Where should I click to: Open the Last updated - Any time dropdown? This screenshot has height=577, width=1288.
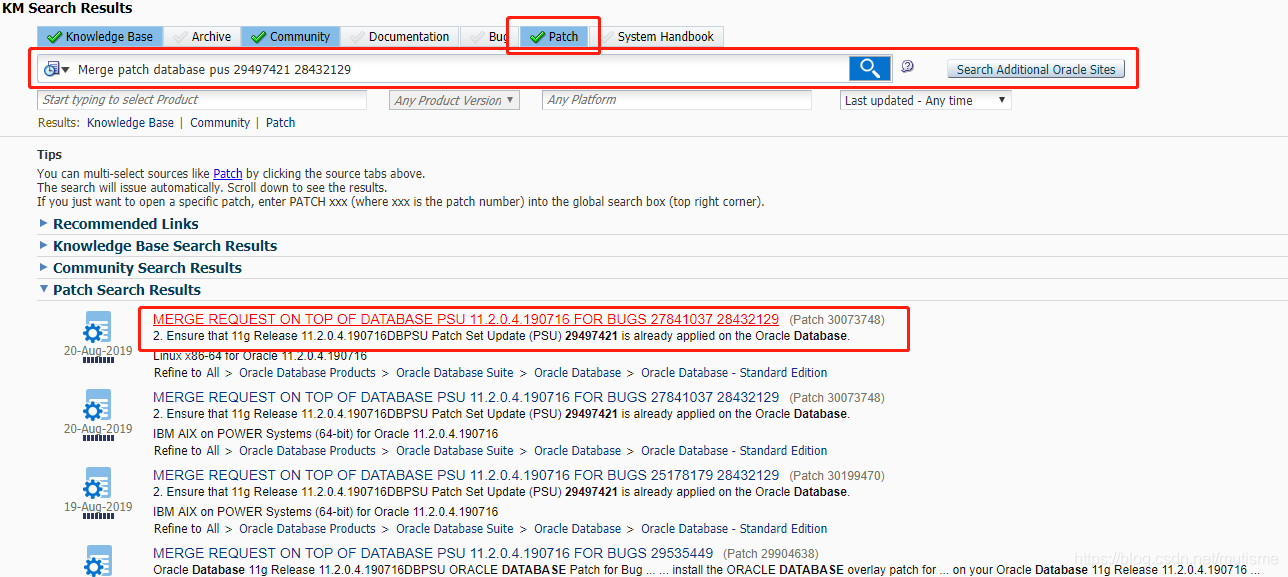(926, 100)
